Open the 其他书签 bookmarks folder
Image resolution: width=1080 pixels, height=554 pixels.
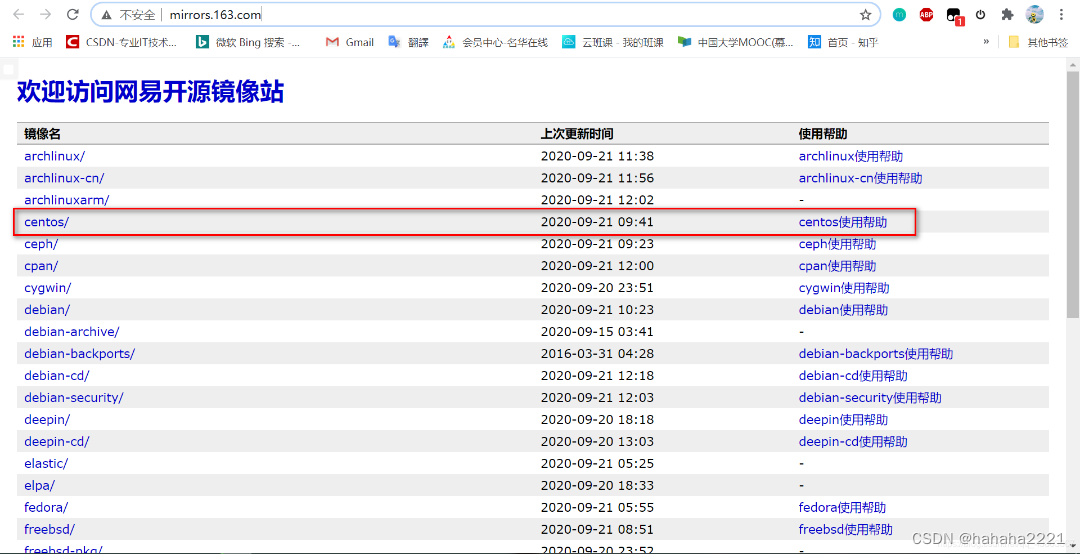1037,42
